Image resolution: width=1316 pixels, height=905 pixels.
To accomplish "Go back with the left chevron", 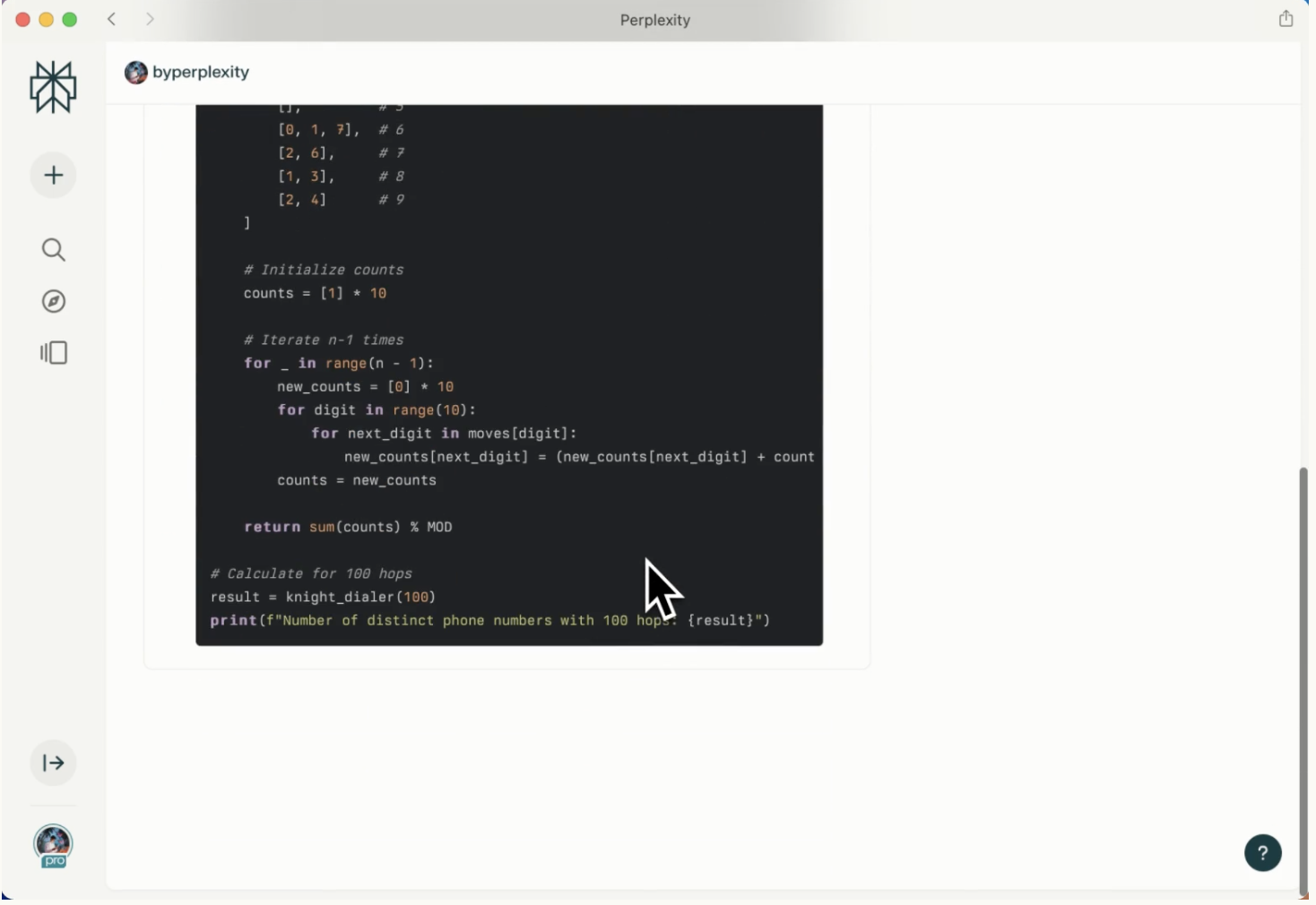I will point(112,19).
